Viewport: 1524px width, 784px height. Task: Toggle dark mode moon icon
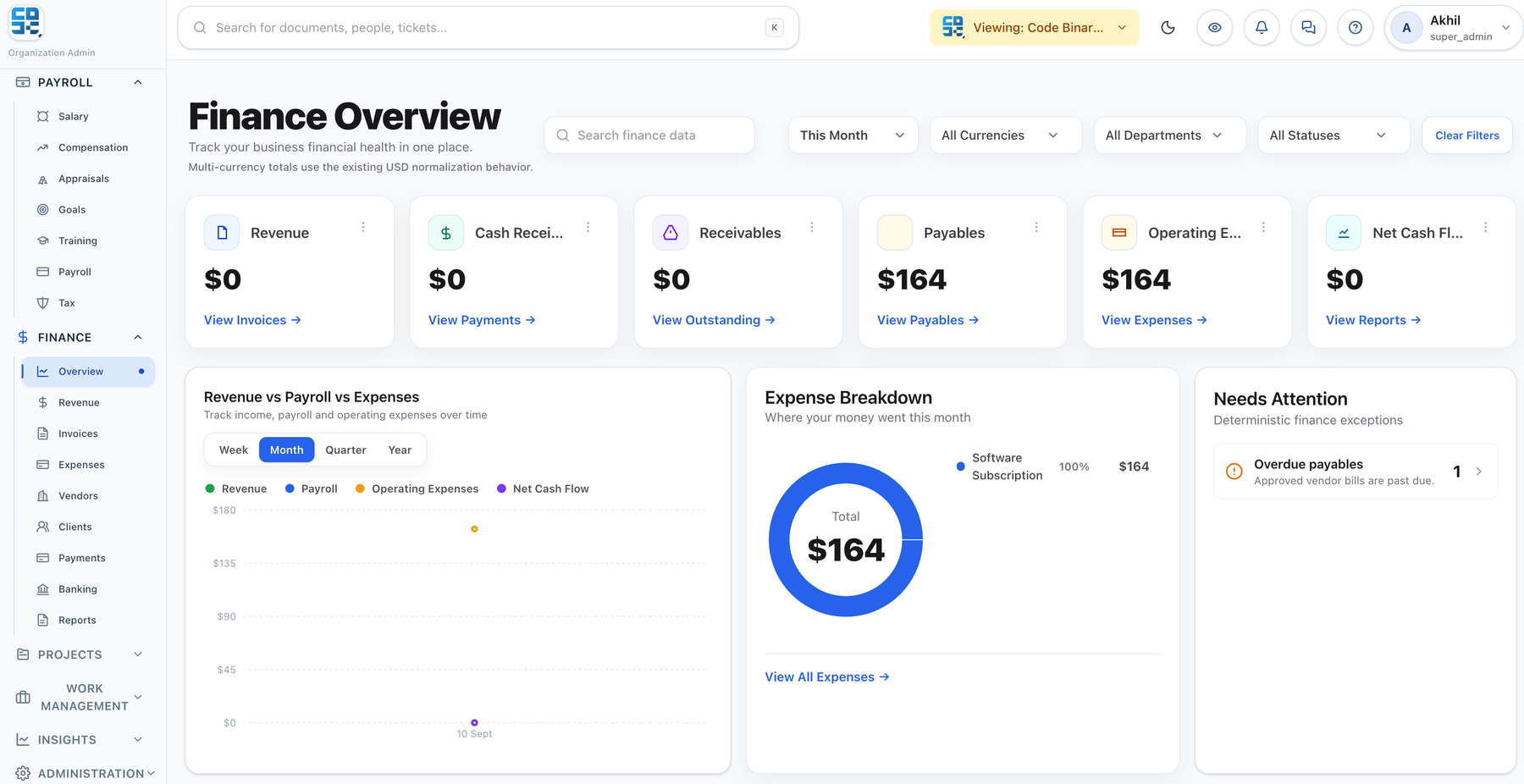pos(1168,28)
